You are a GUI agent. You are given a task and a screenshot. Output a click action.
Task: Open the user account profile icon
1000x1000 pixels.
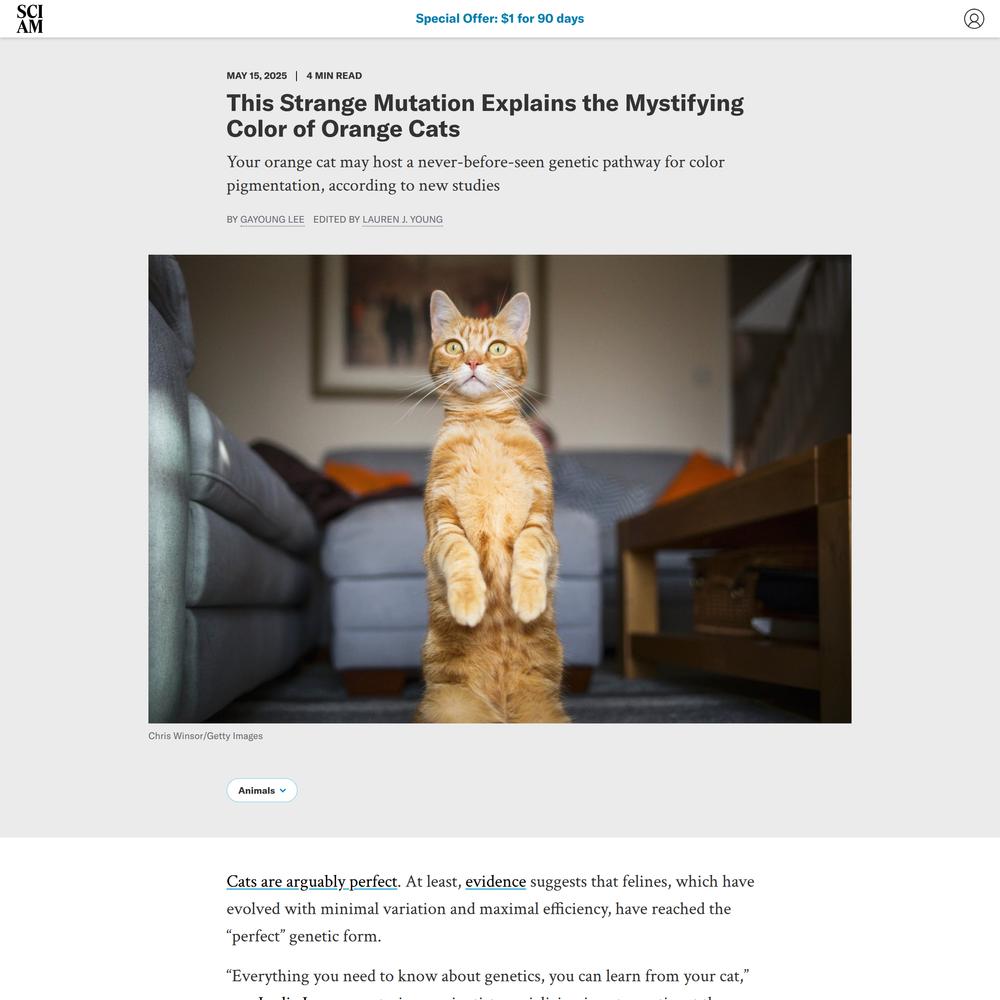pyautogui.click(x=973, y=18)
